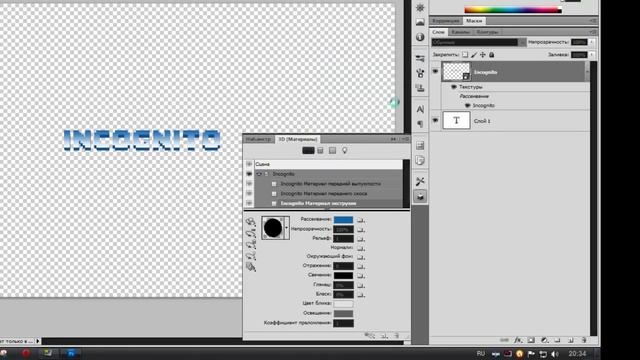Switch to the Навигатор tab
Screen dimensions: 640x360
click(x=259, y=139)
